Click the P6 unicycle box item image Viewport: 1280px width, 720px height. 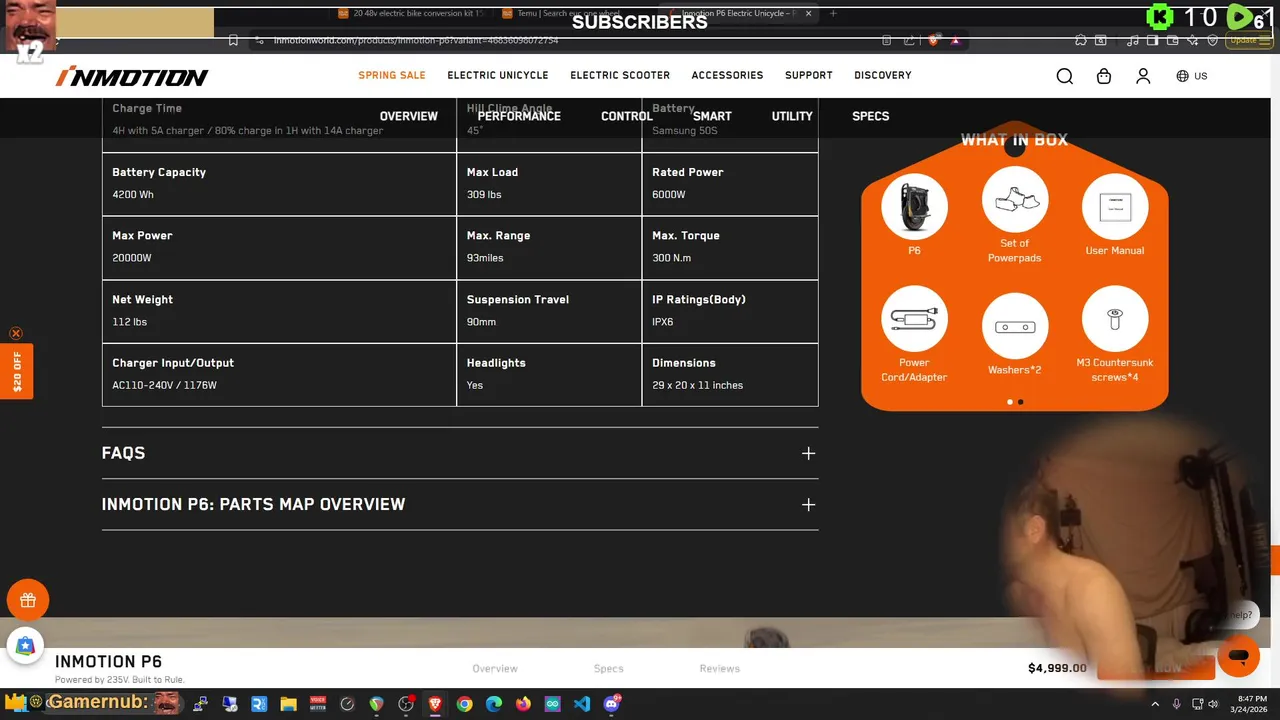tap(914, 207)
